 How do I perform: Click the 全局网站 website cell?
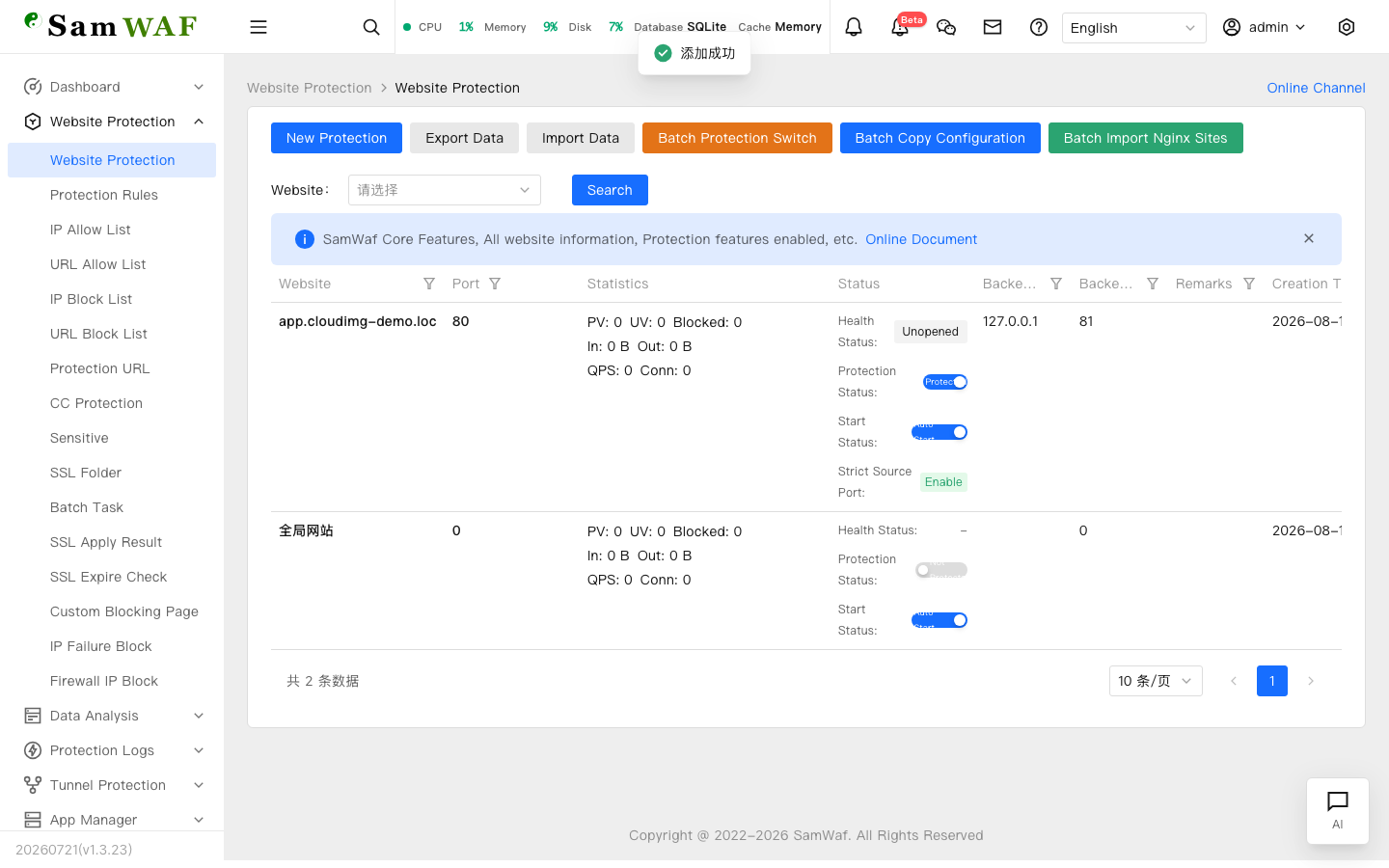click(x=306, y=530)
